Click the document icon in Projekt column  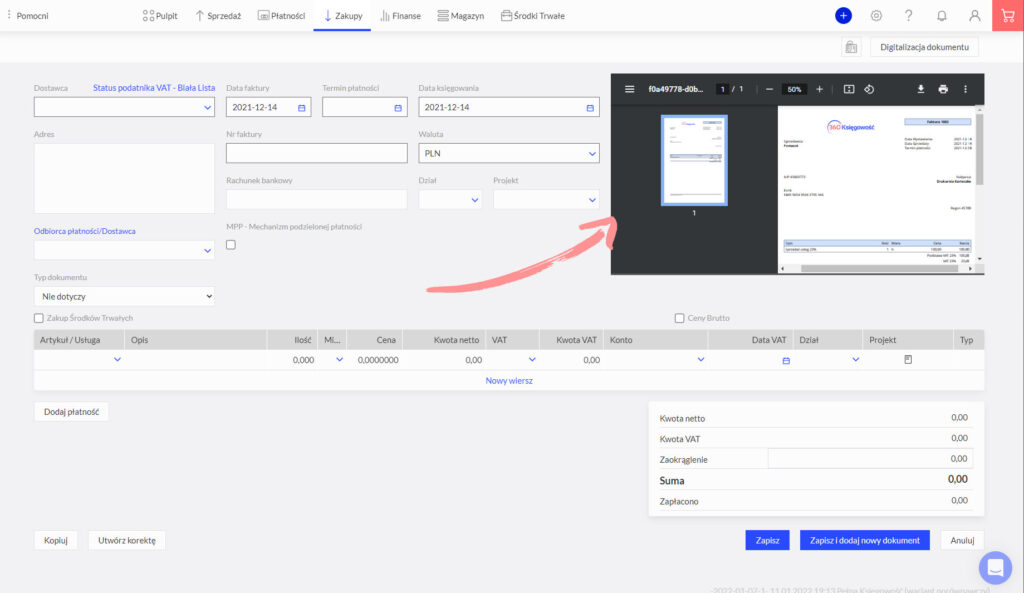point(908,360)
